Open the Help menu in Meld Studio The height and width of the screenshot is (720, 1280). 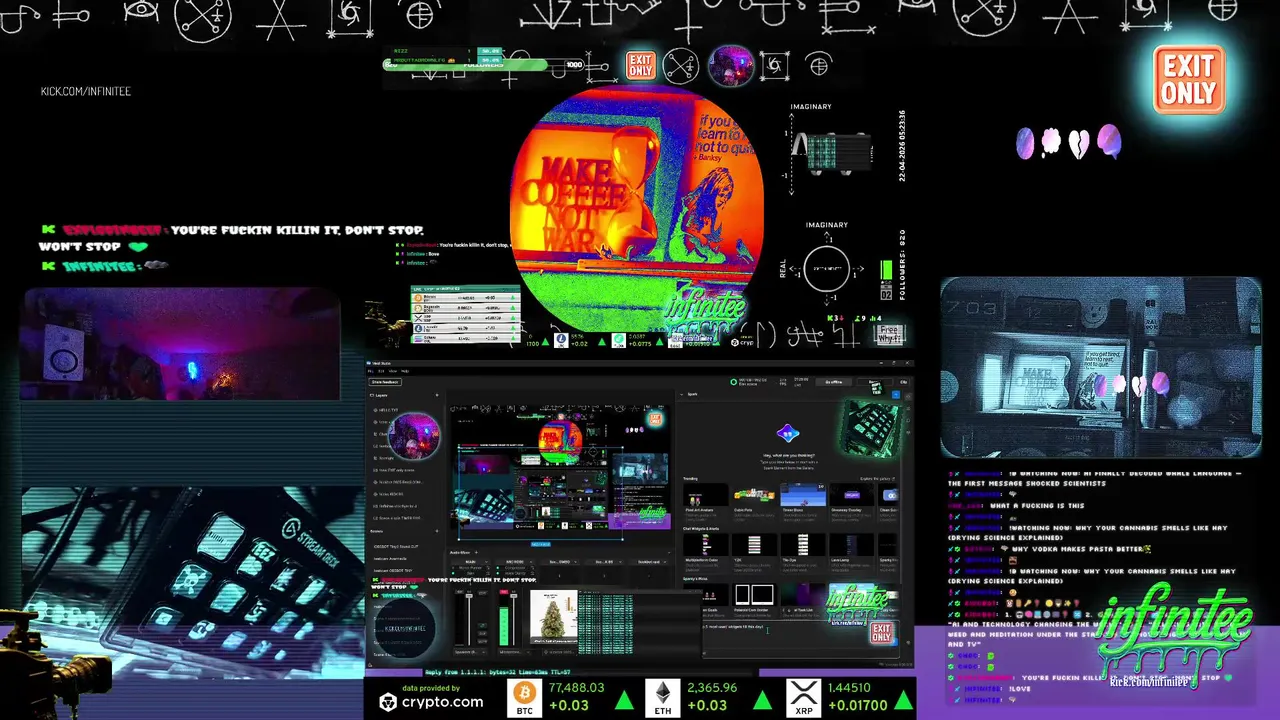click(405, 371)
